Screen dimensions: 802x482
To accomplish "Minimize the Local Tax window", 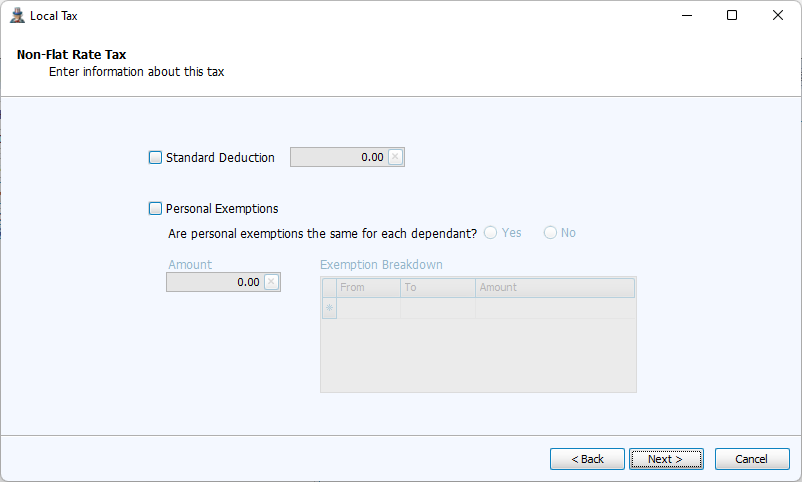I will pos(687,15).
